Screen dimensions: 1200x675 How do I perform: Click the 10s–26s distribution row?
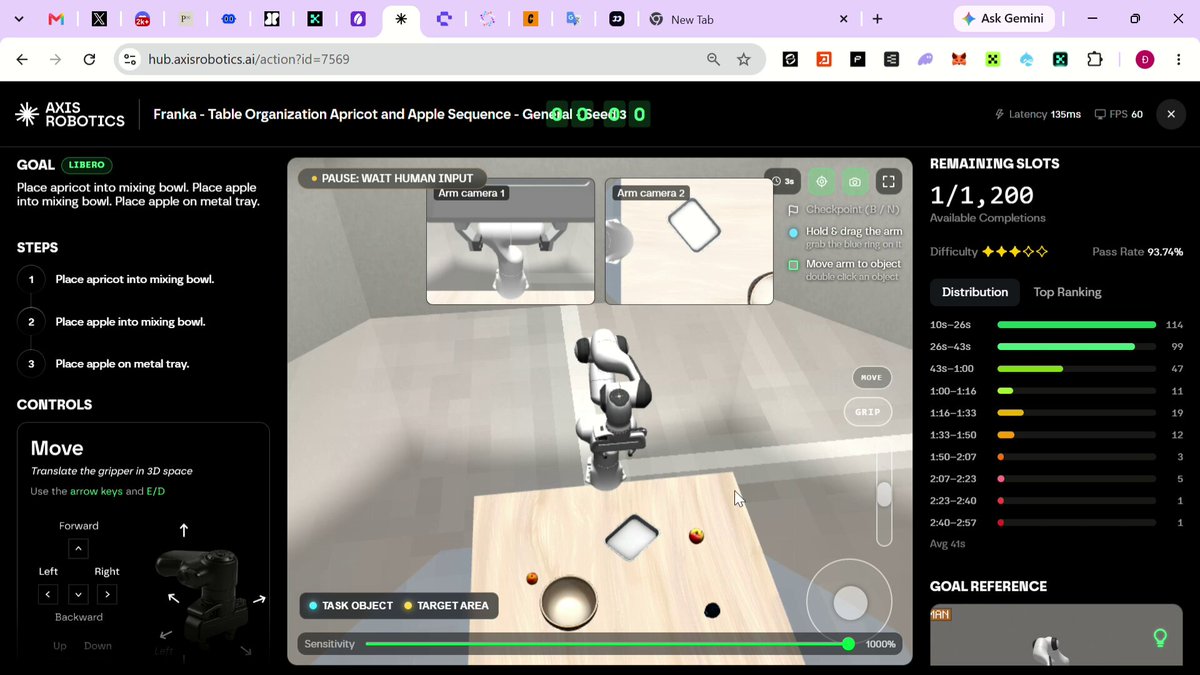click(x=1057, y=325)
